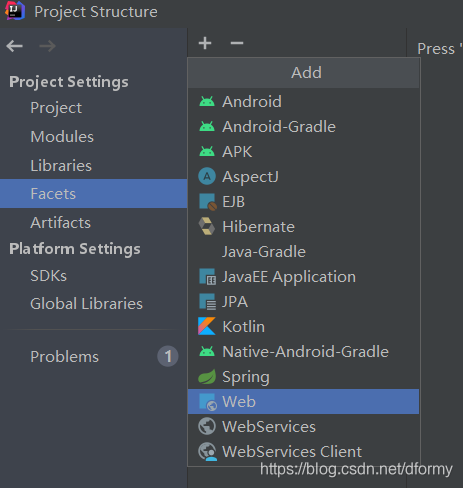Open Artifacts settings page
The height and width of the screenshot is (488, 463).
tap(93, 222)
